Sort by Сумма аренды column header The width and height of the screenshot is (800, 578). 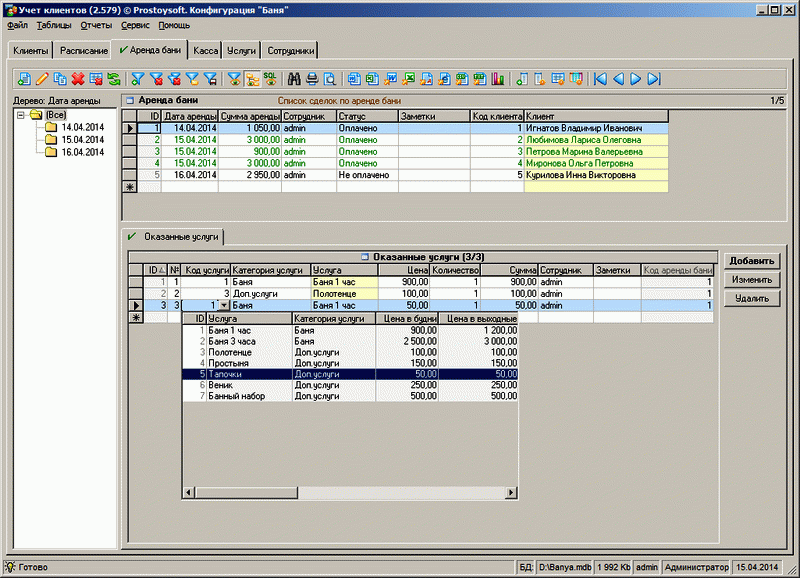pyautogui.click(x=249, y=116)
